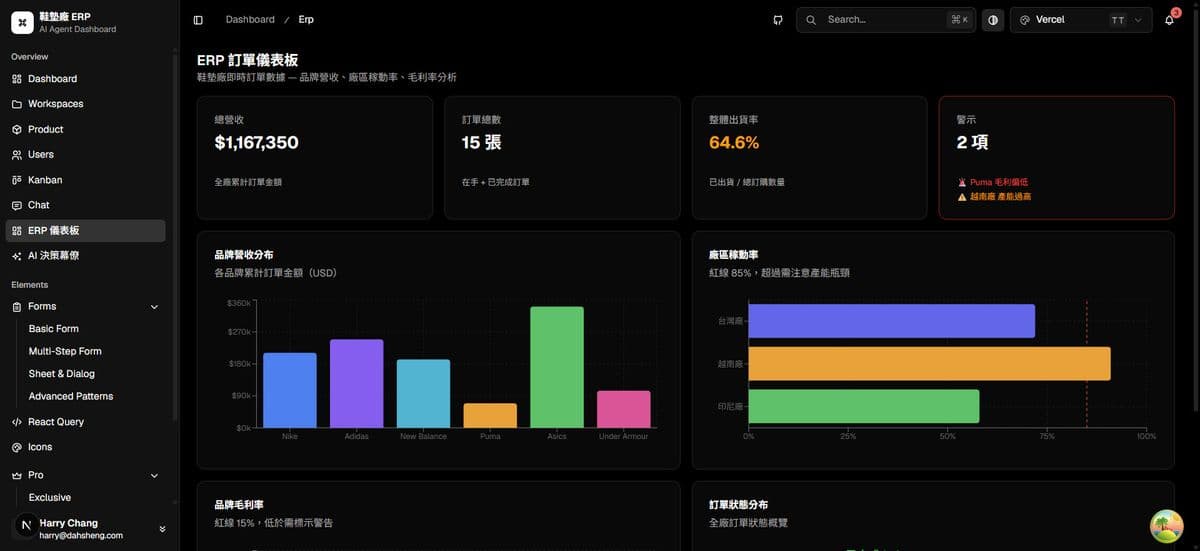
Task: Open the GitHub repository icon
Action: tap(778, 20)
